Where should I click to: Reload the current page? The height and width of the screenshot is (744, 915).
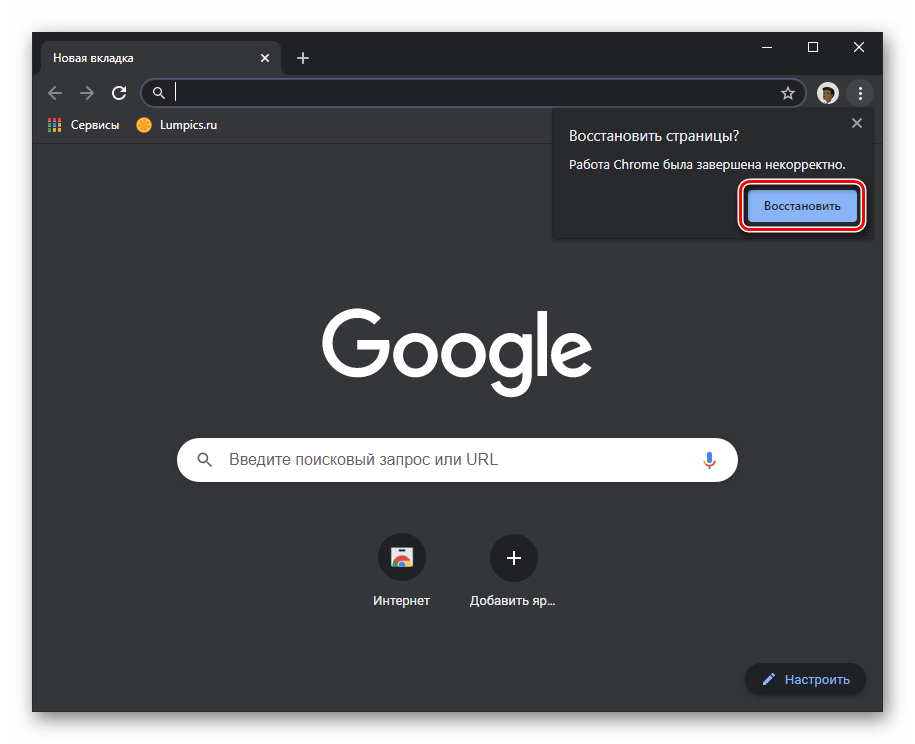tap(119, 93)
